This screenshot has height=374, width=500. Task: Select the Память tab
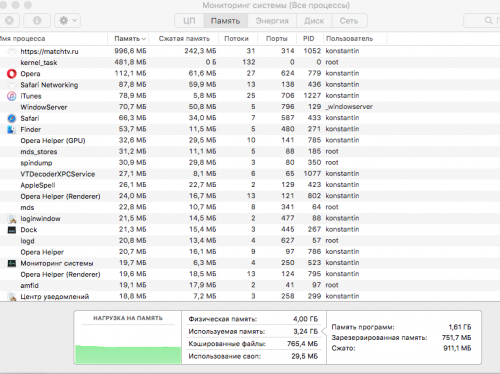pos(226,21)
